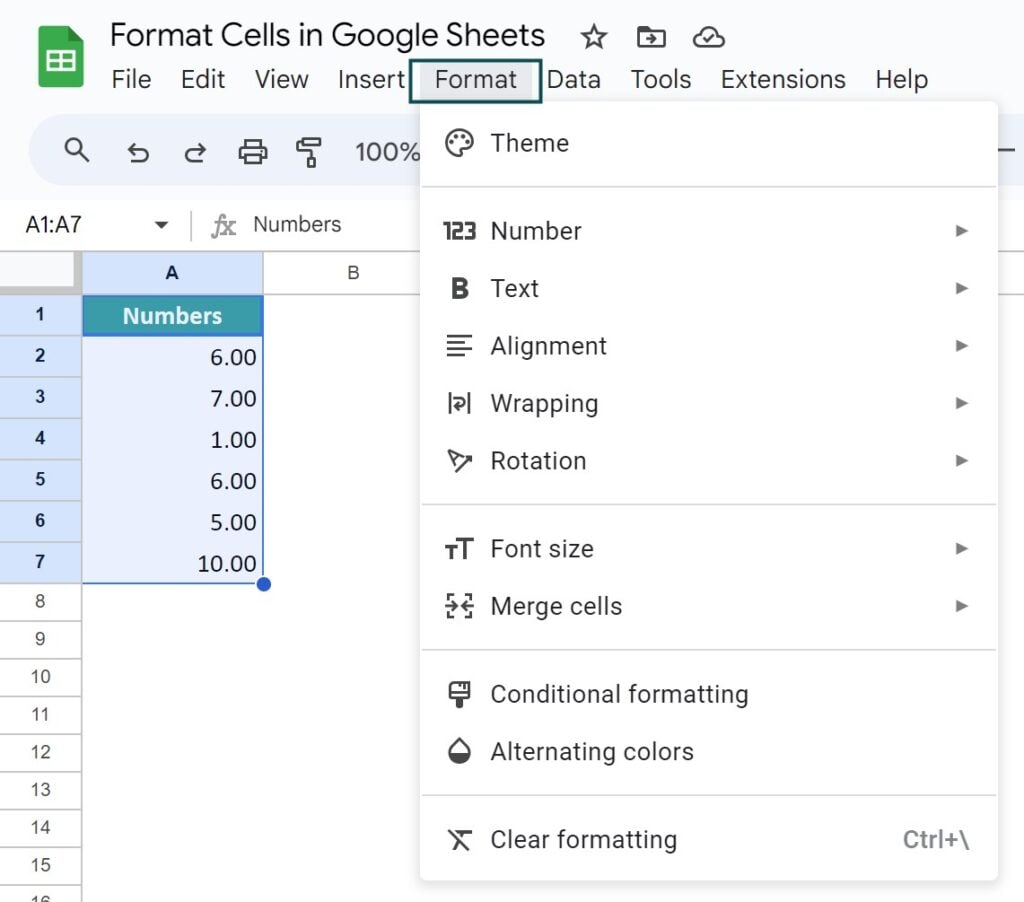Select row 4 header
Image resolution: width=1024 pixels, height=902 pixels.
point(40,438)
